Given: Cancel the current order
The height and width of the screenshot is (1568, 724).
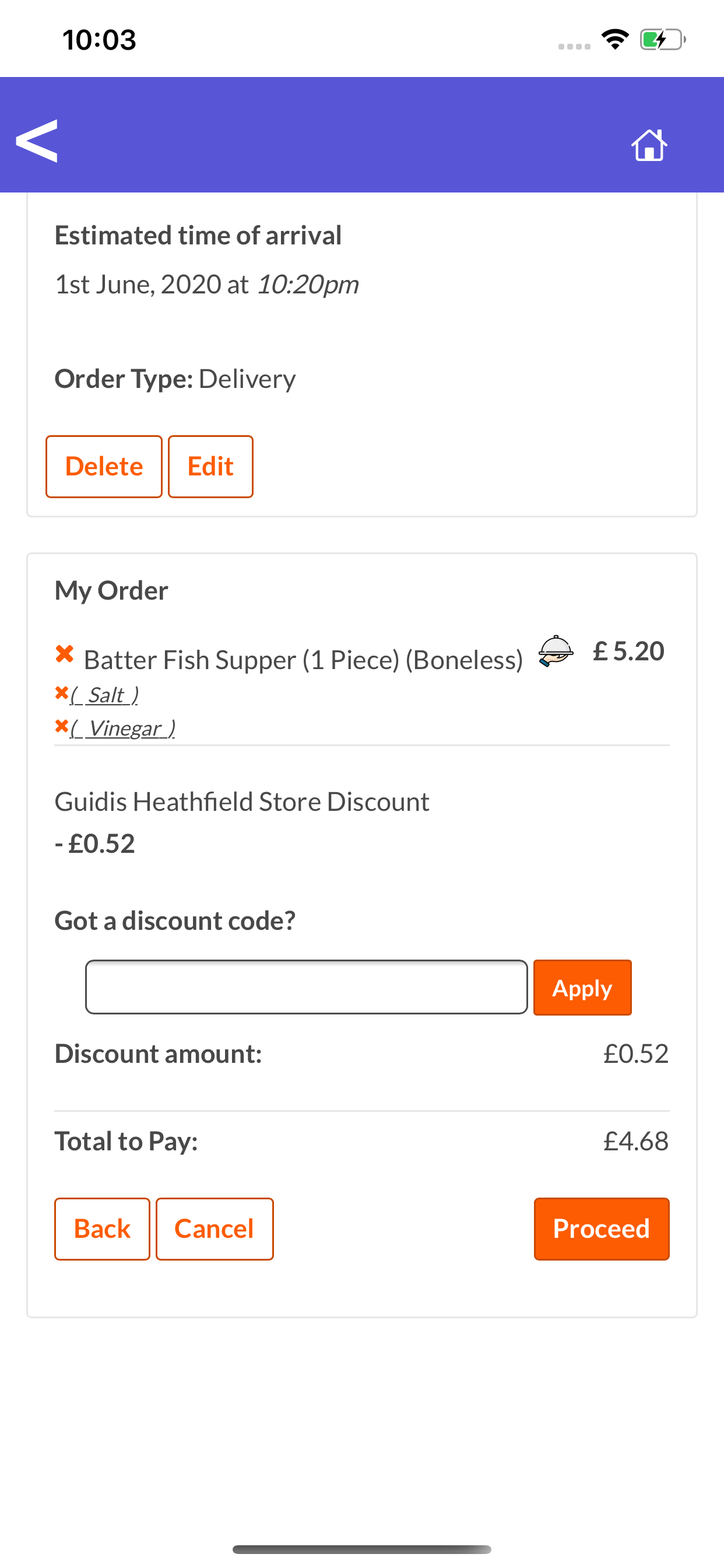Looking at the screenshot, I should pos(214,1229).
